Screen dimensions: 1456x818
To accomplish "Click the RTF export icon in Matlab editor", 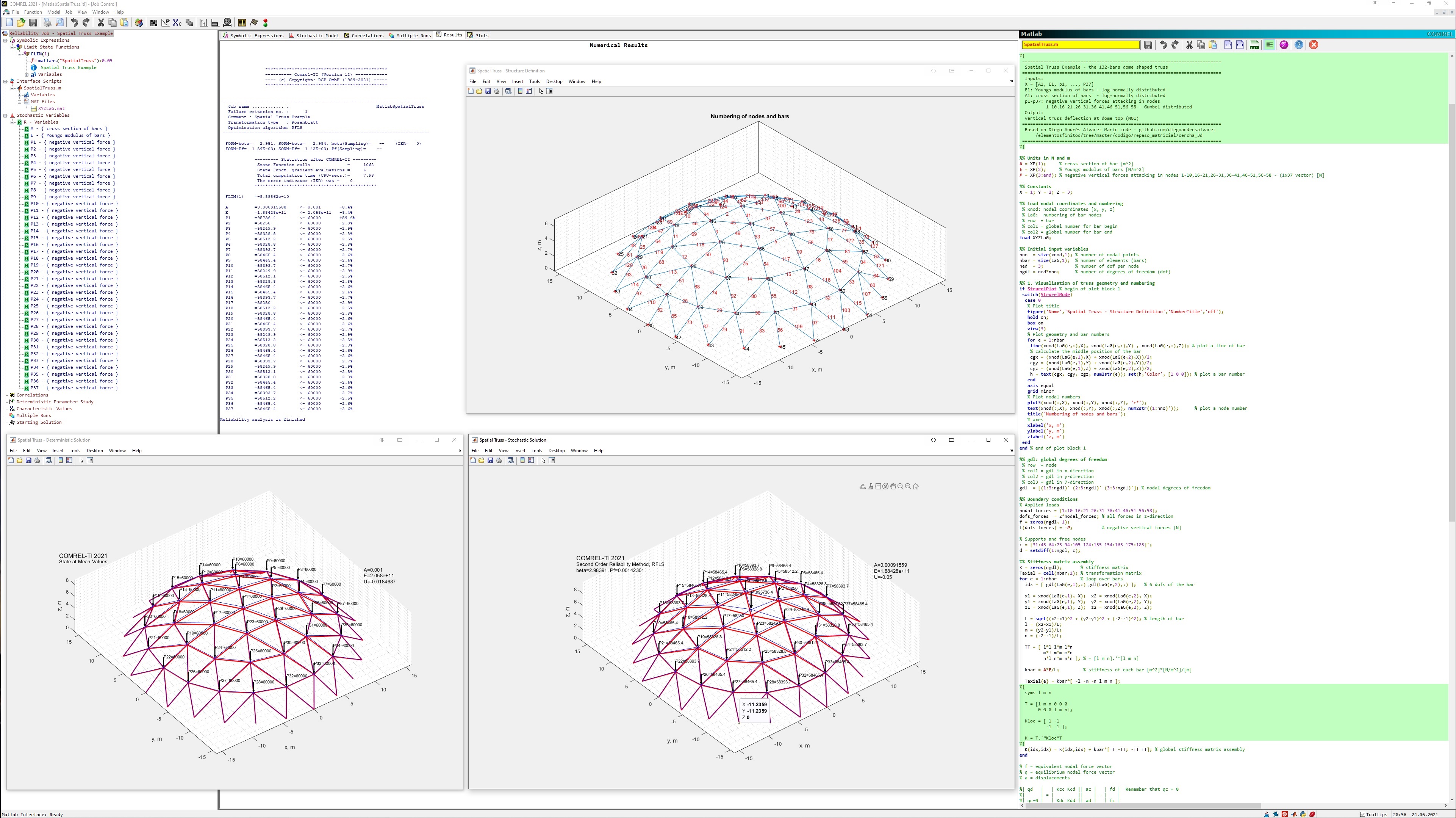I will 1254,45.
